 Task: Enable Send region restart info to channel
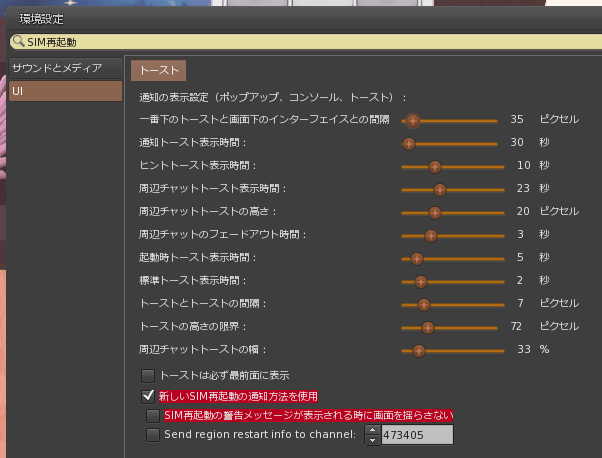pos(153,434)
